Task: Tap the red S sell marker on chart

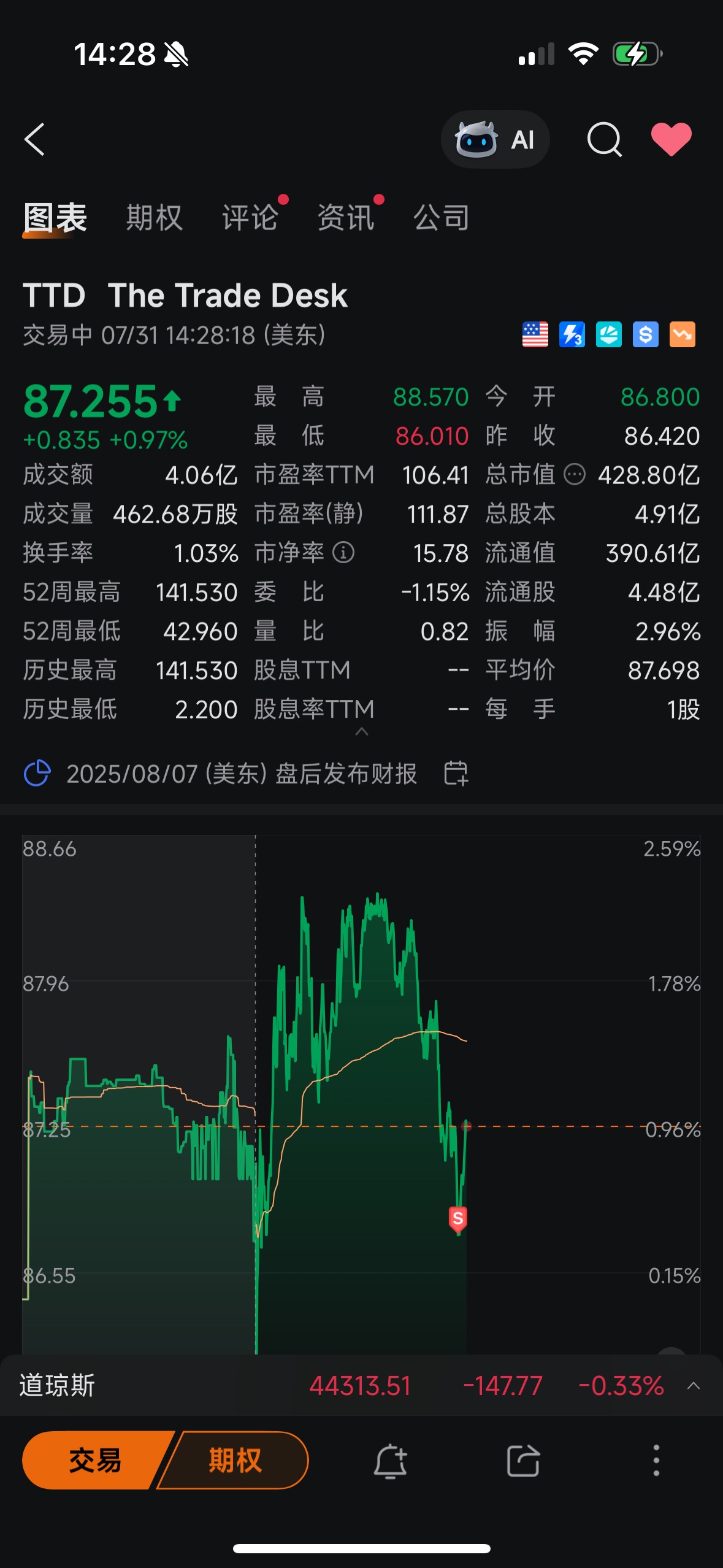Action: (458, 1219)
